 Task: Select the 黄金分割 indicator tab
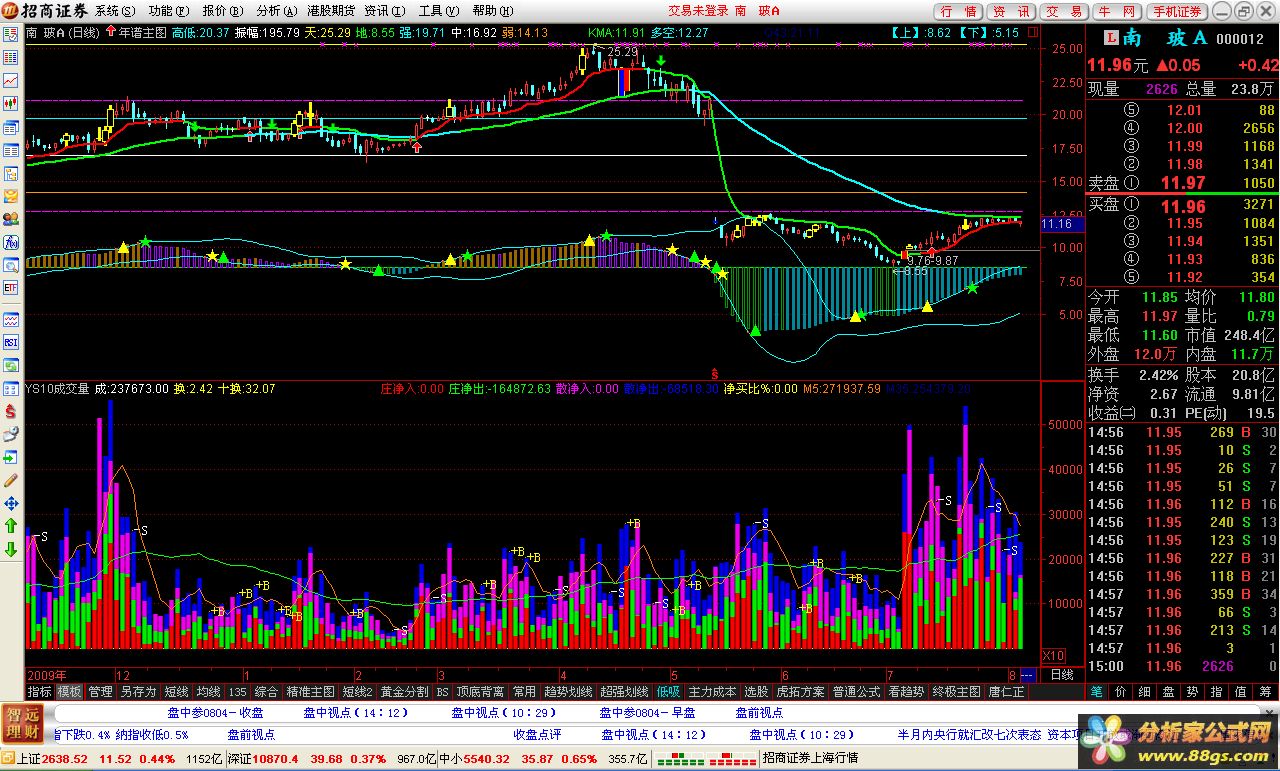404,691
